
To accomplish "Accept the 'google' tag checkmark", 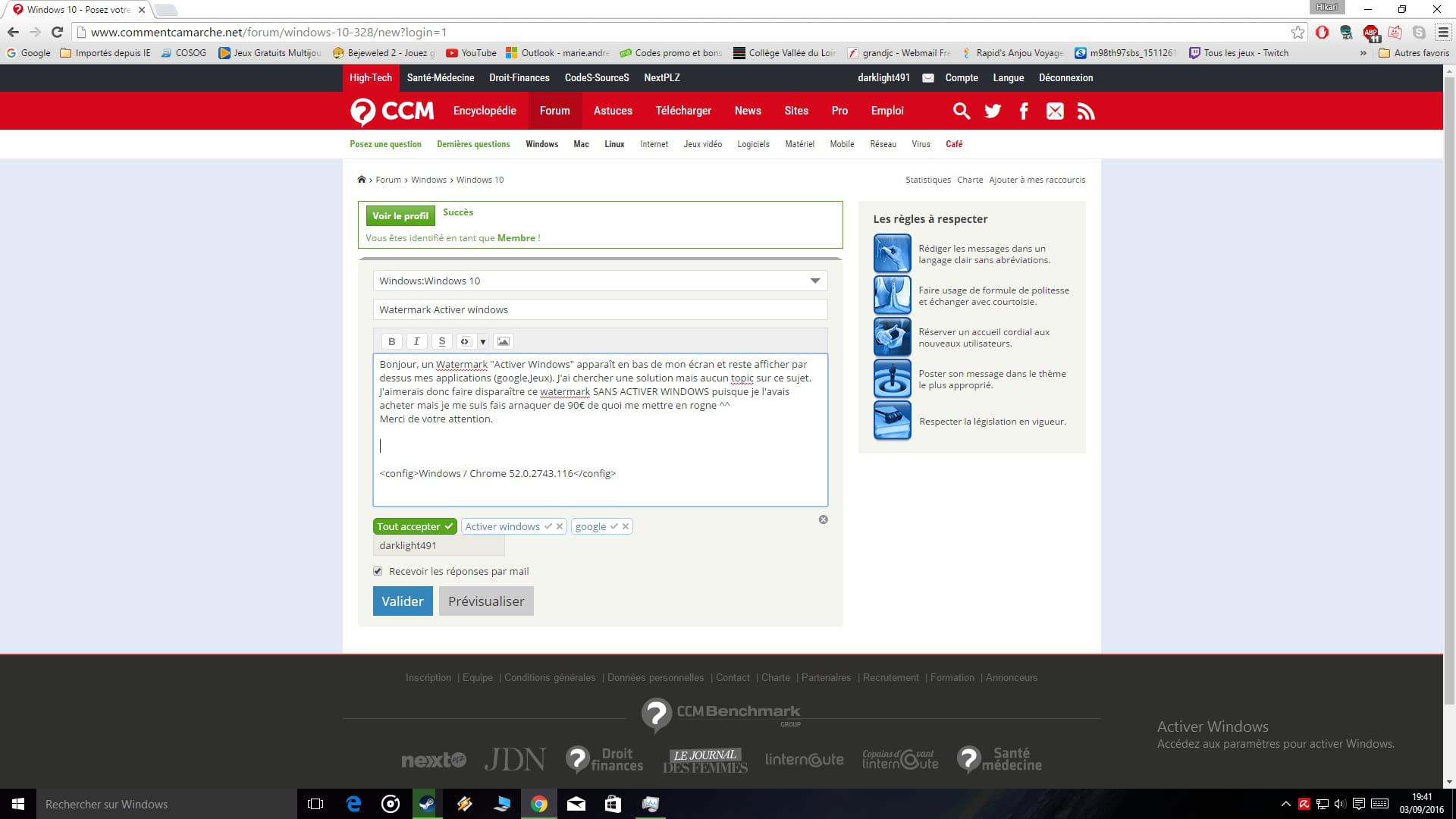I will tap(614, 526).
